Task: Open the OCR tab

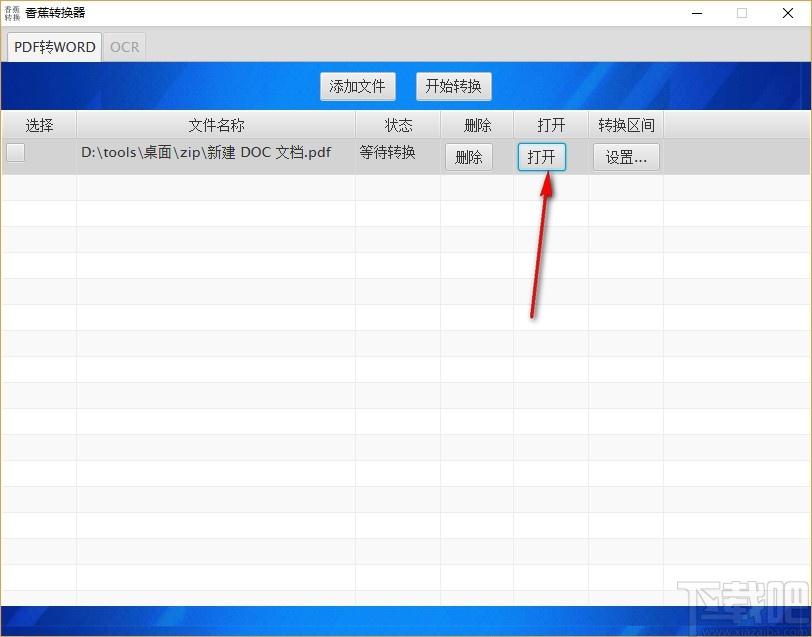Action: click(x=124, y=47)
